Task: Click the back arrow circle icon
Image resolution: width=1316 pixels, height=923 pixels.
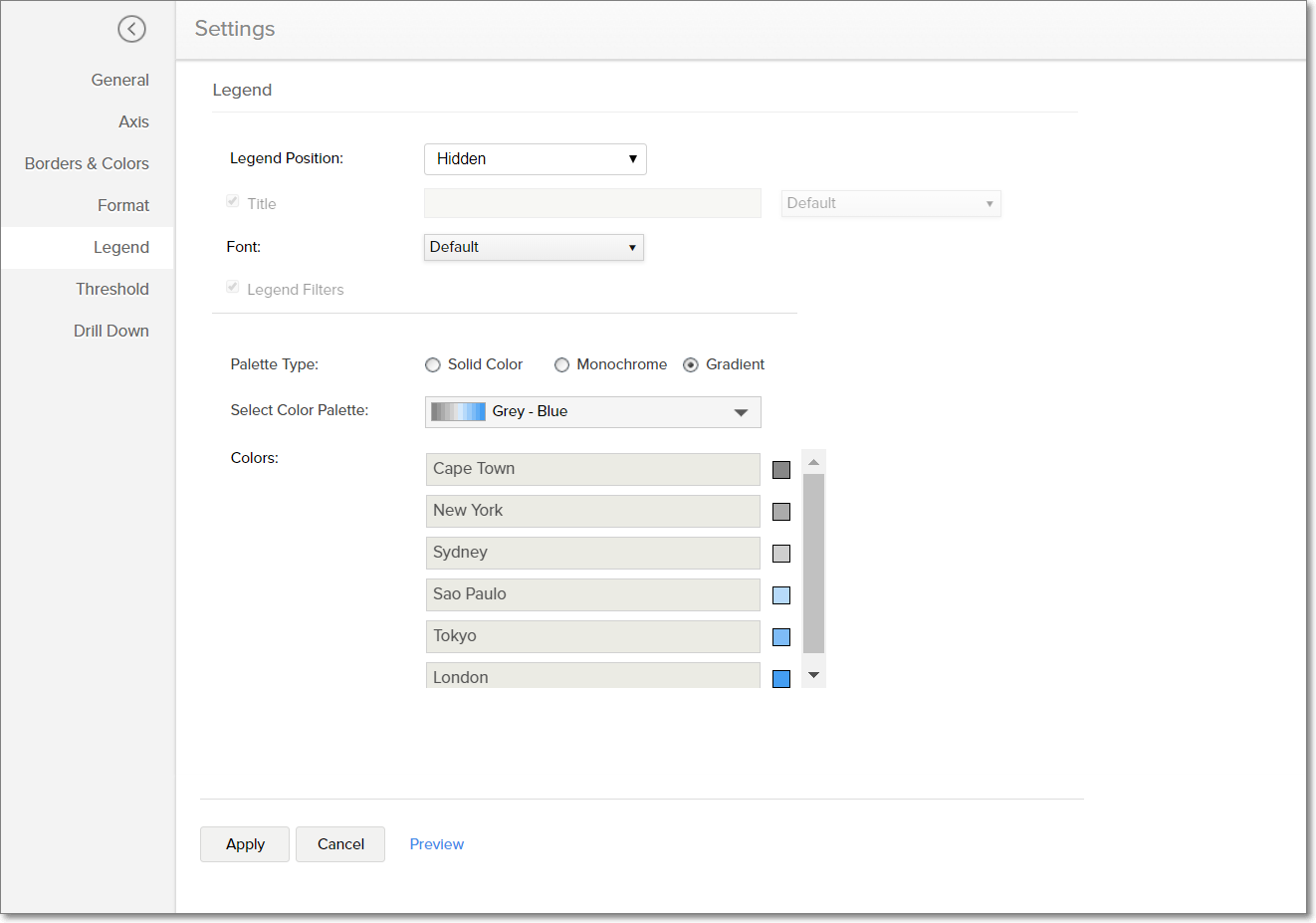Action: pyautogui.click(x=131, y=29)
